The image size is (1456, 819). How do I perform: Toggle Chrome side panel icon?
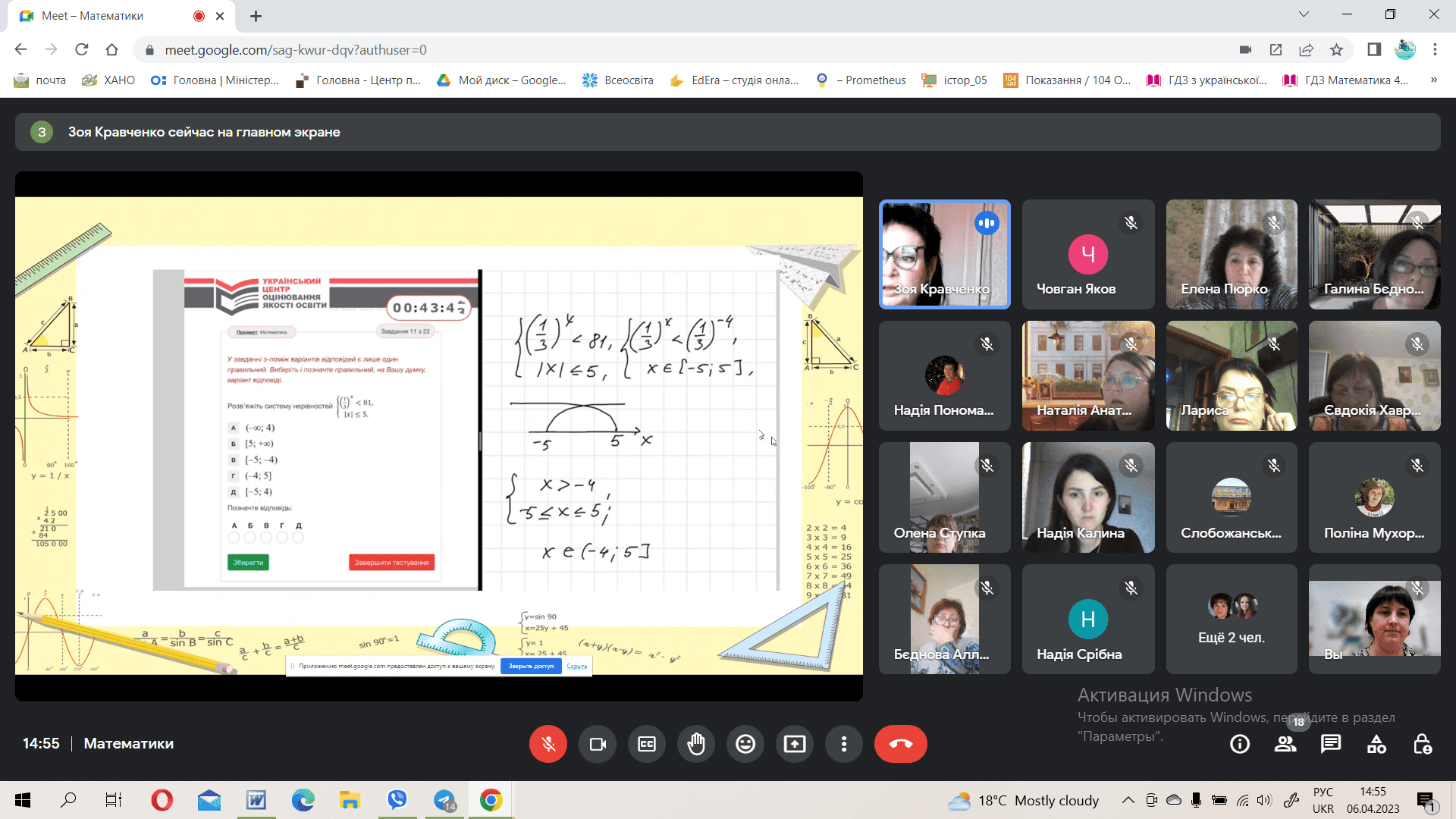coord(1374,49)
